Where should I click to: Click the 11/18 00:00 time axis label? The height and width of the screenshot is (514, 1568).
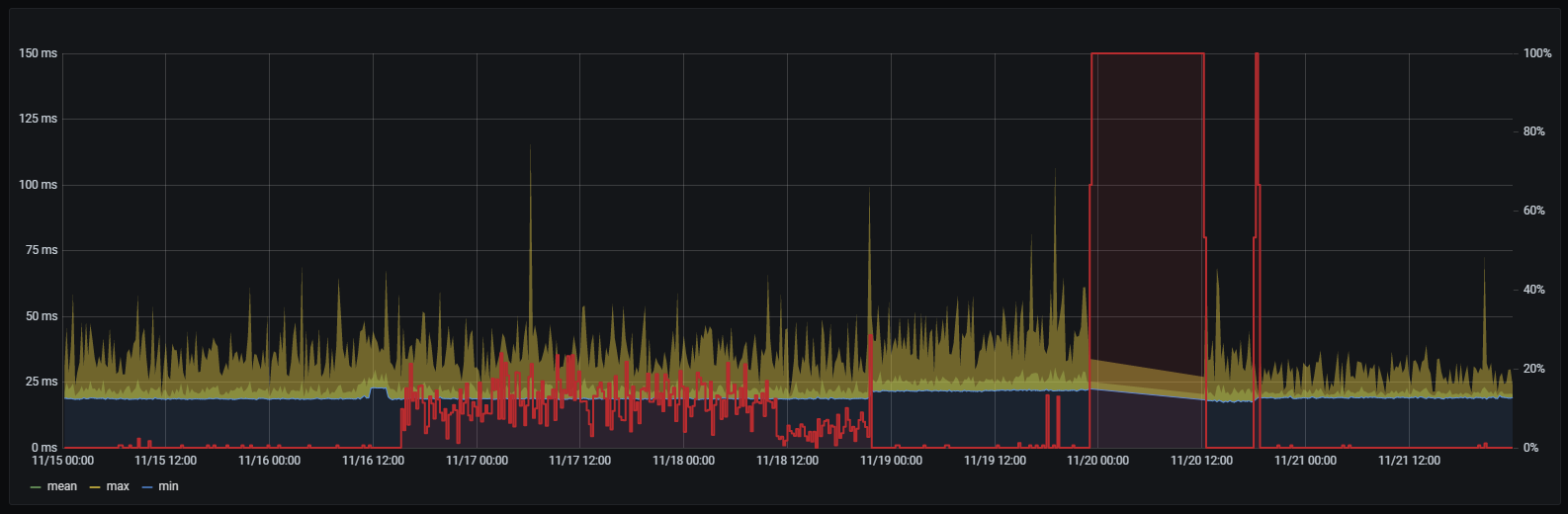point(683,461)
